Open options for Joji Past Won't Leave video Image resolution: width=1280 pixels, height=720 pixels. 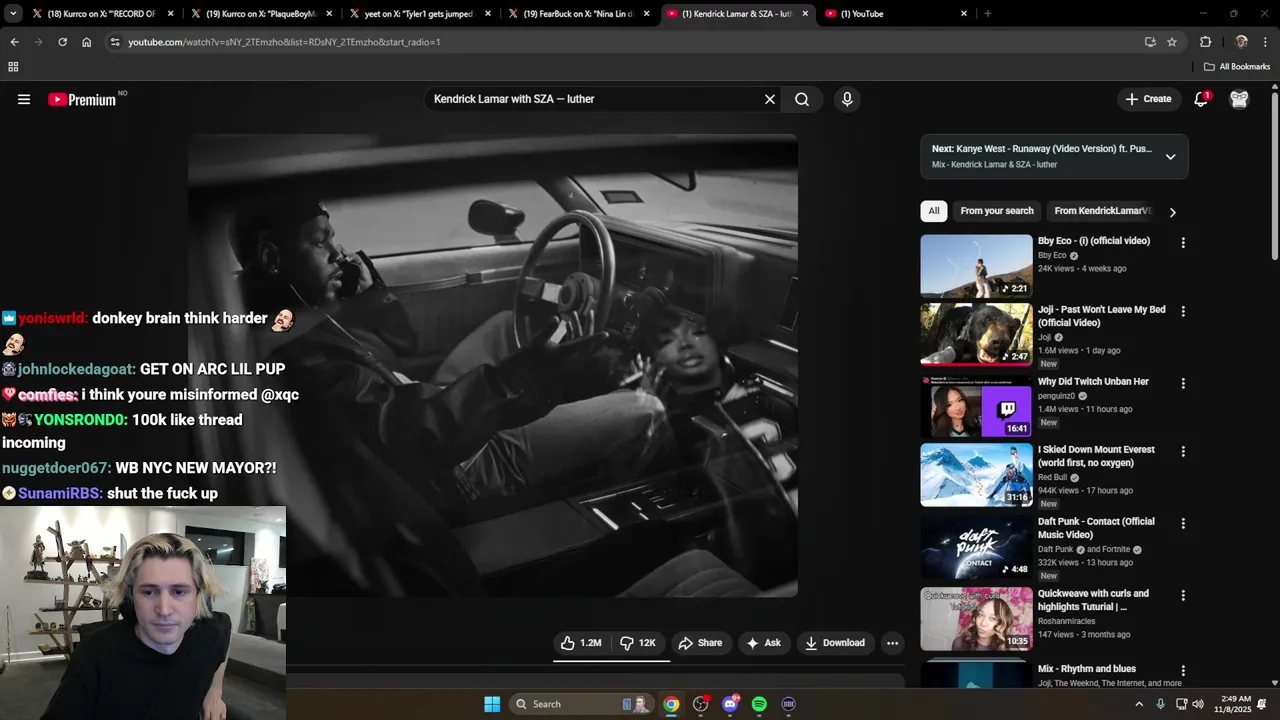click(1183, 312)
